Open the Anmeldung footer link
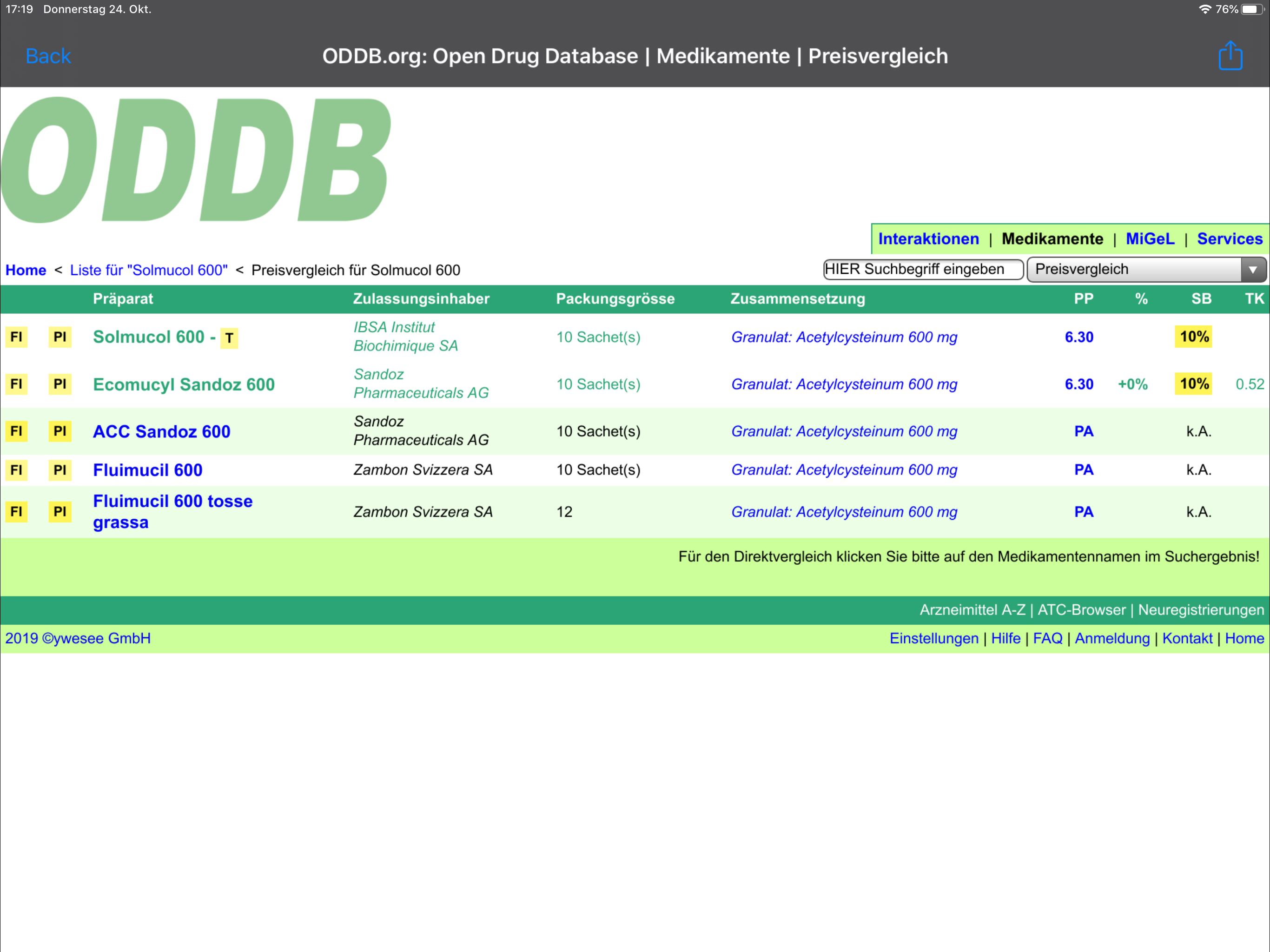The height and width of the screenshot is (952, 1270). [x=1112, y=639]
